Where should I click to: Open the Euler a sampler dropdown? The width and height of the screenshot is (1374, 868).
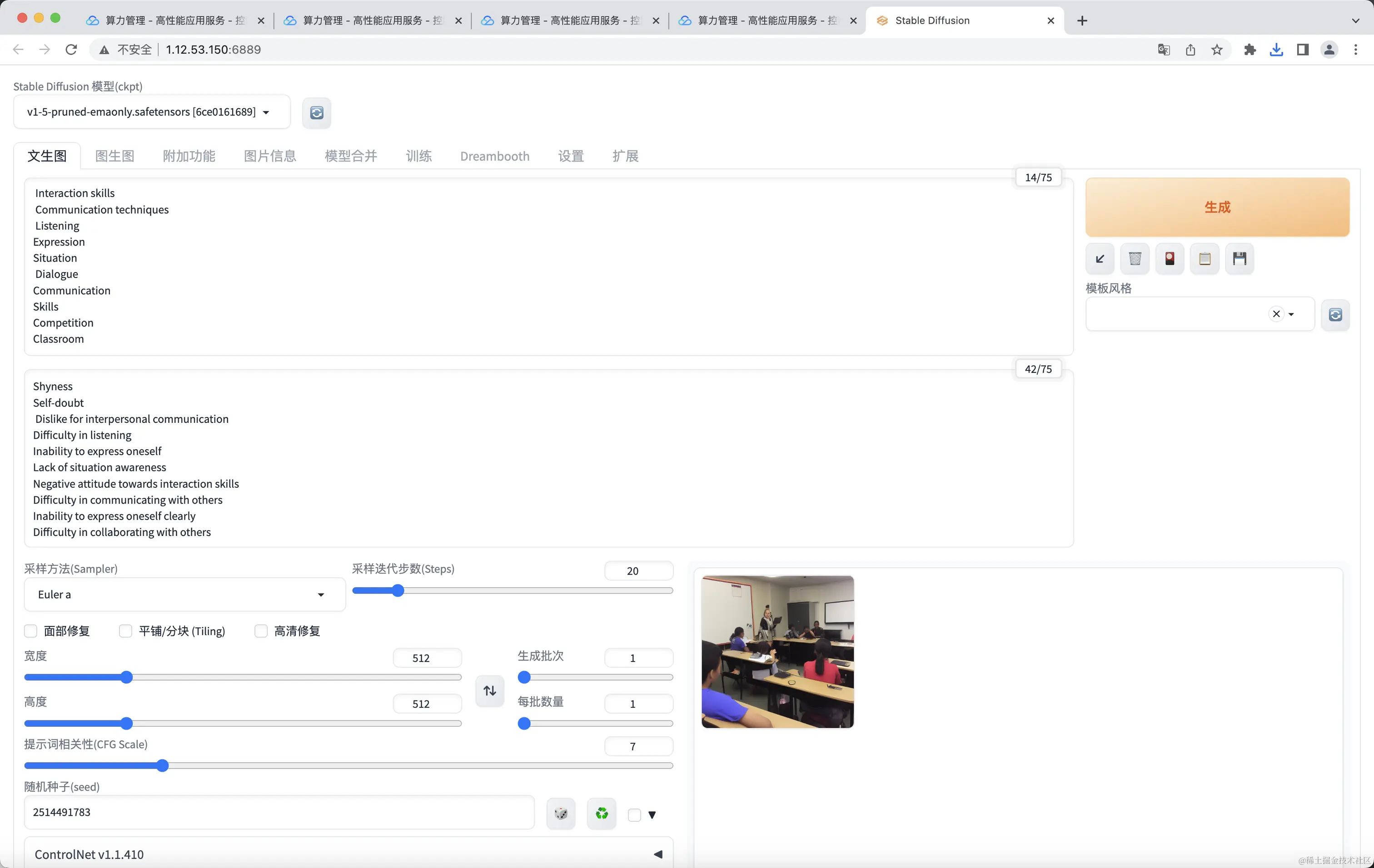pos(184,594)
